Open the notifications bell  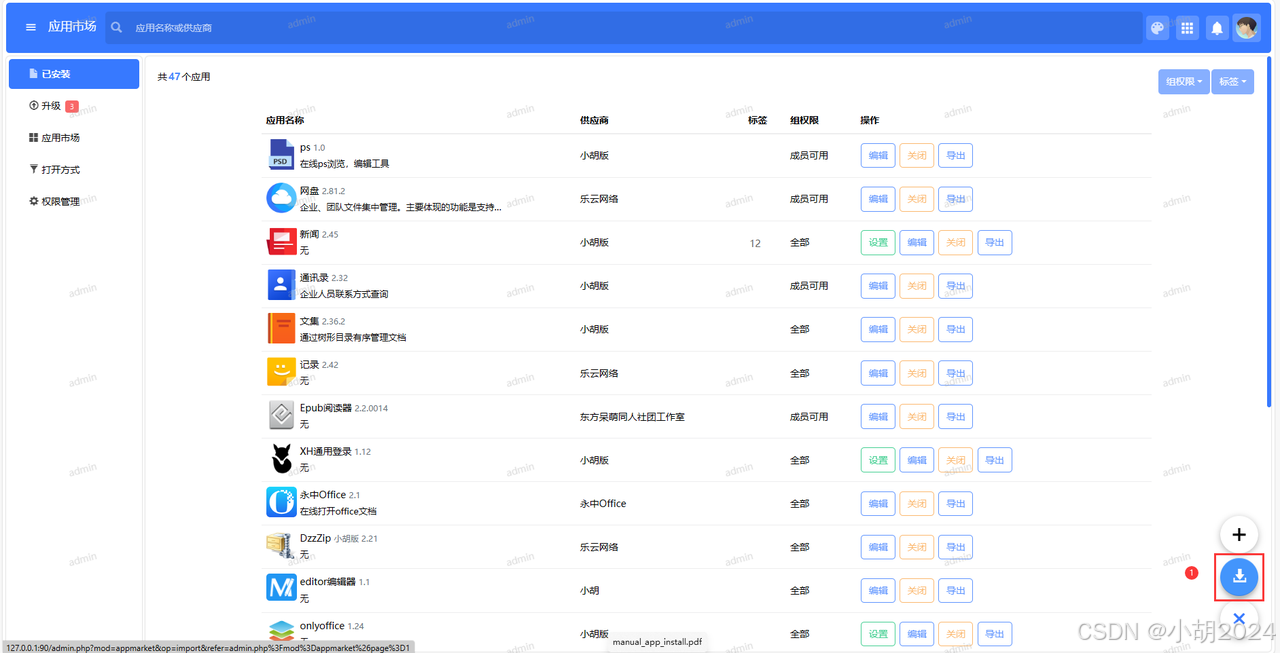tap(1217, 28)
